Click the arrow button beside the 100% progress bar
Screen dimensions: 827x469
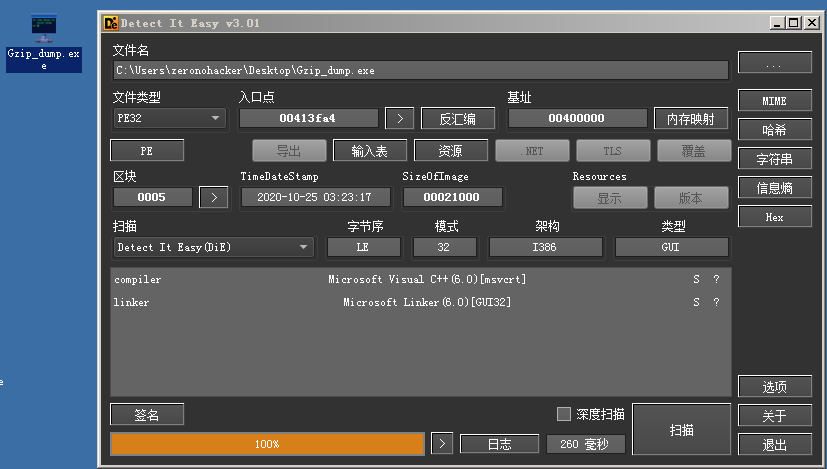pos(442,444)
